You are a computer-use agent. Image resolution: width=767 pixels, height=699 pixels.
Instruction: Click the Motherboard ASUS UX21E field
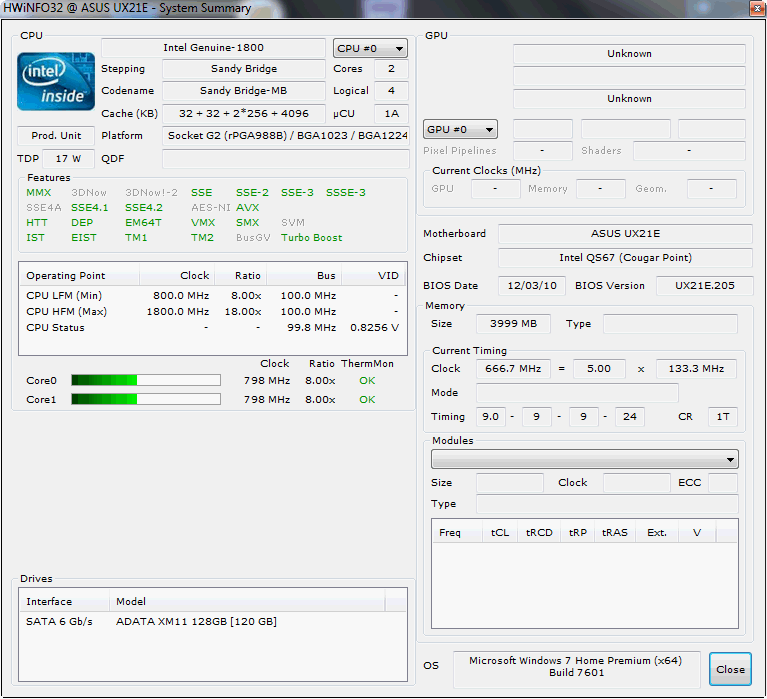point(625,234)
